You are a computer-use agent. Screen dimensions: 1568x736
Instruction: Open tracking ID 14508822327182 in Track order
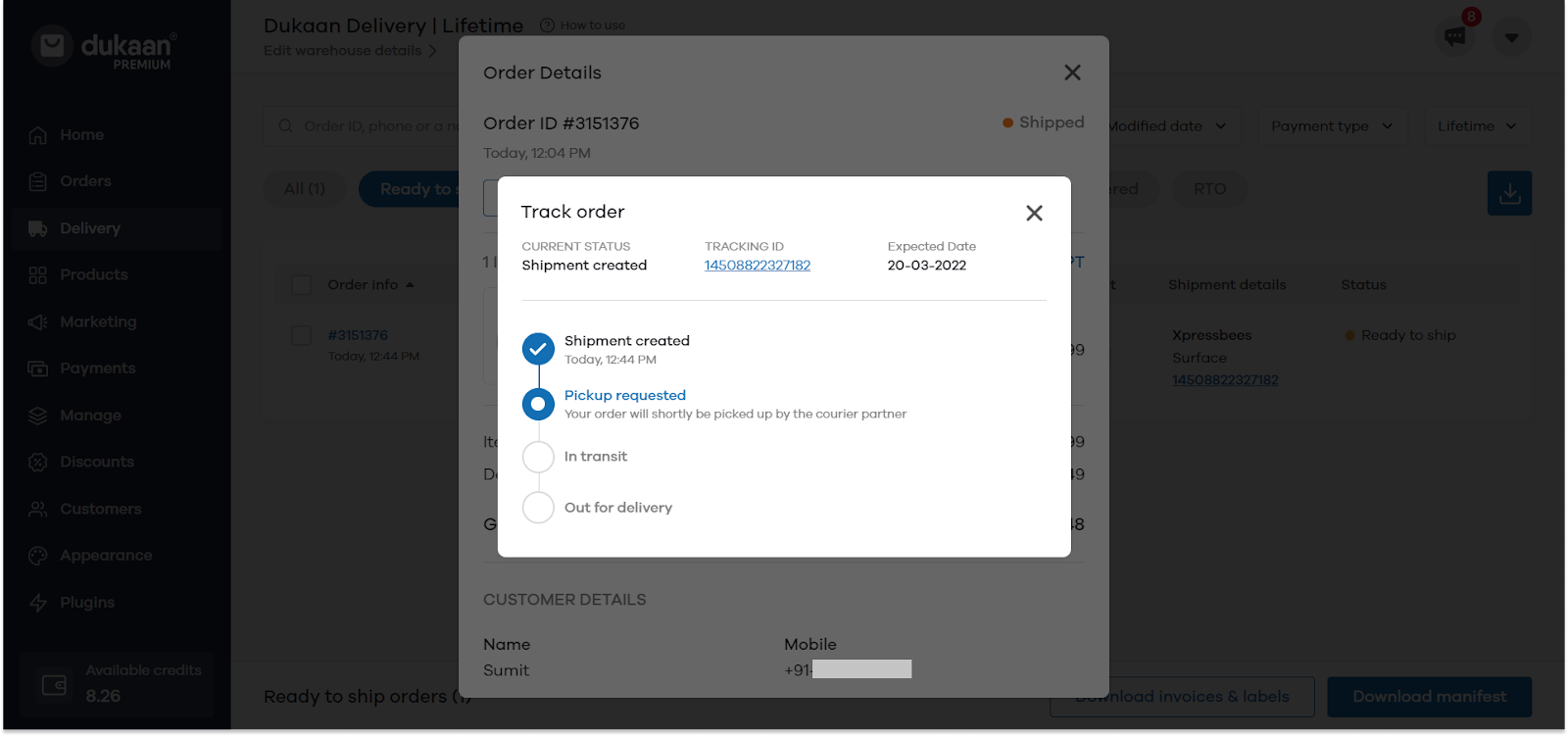click(x=758, y=266)
